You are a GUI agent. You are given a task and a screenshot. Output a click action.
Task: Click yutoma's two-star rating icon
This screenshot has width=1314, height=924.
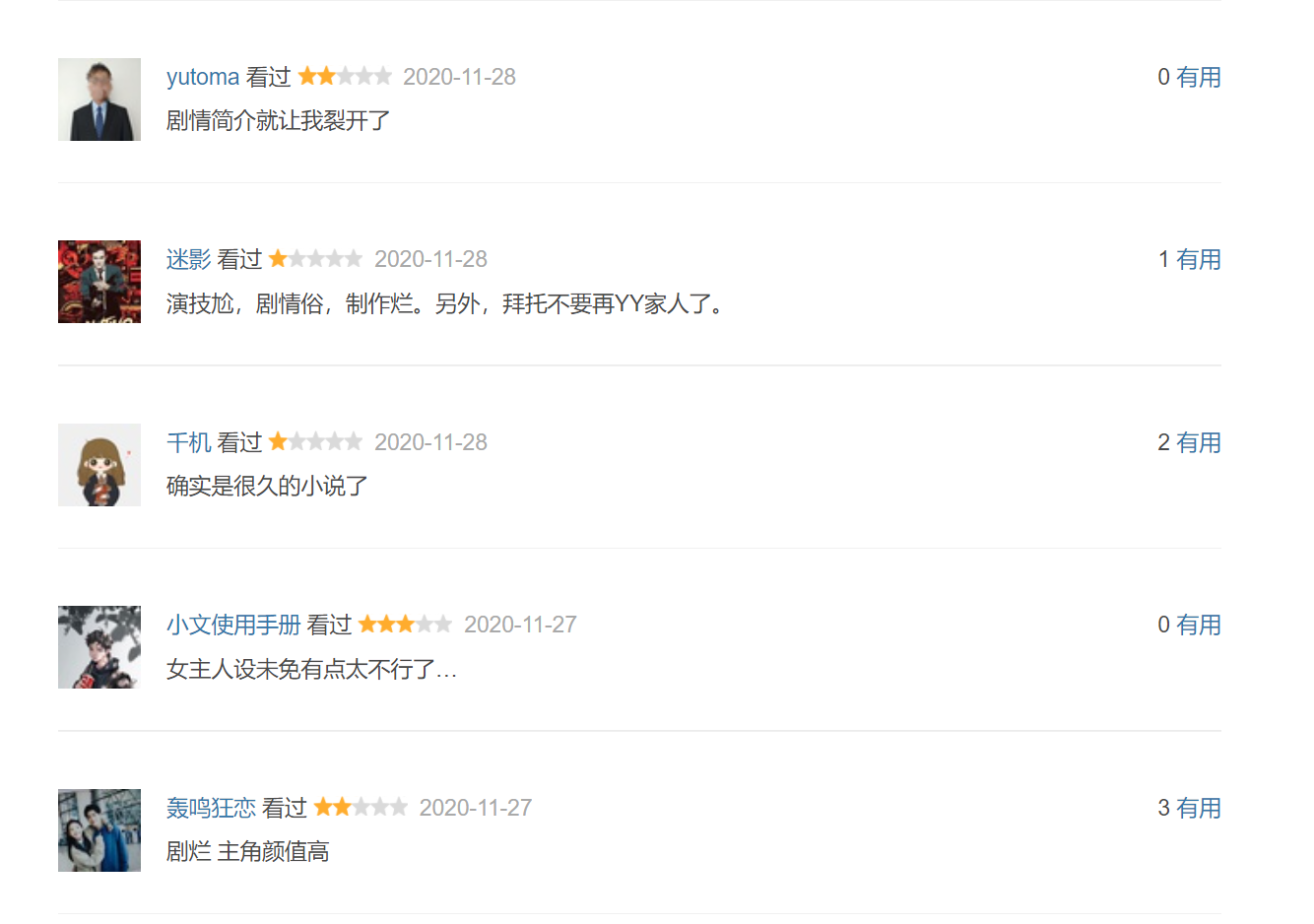click(x=345, y=76)
